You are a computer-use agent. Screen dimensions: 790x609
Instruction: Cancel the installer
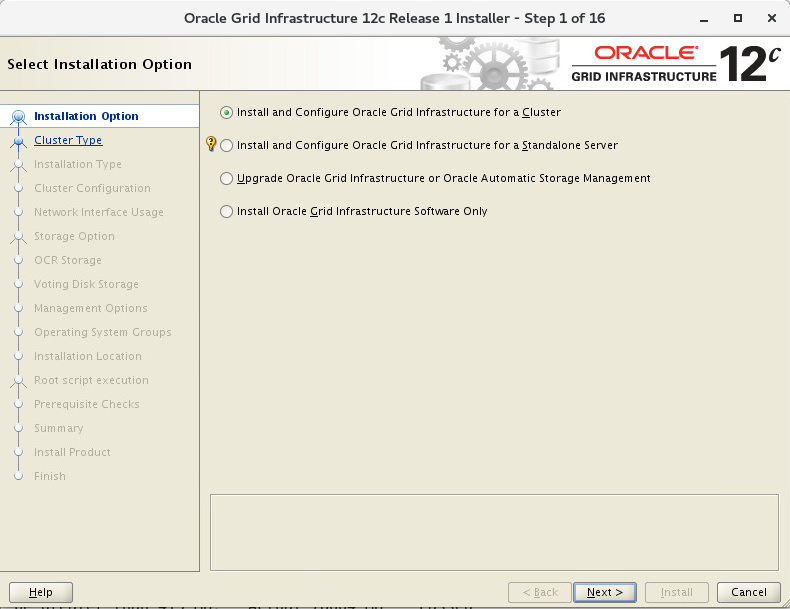(749, 592)
